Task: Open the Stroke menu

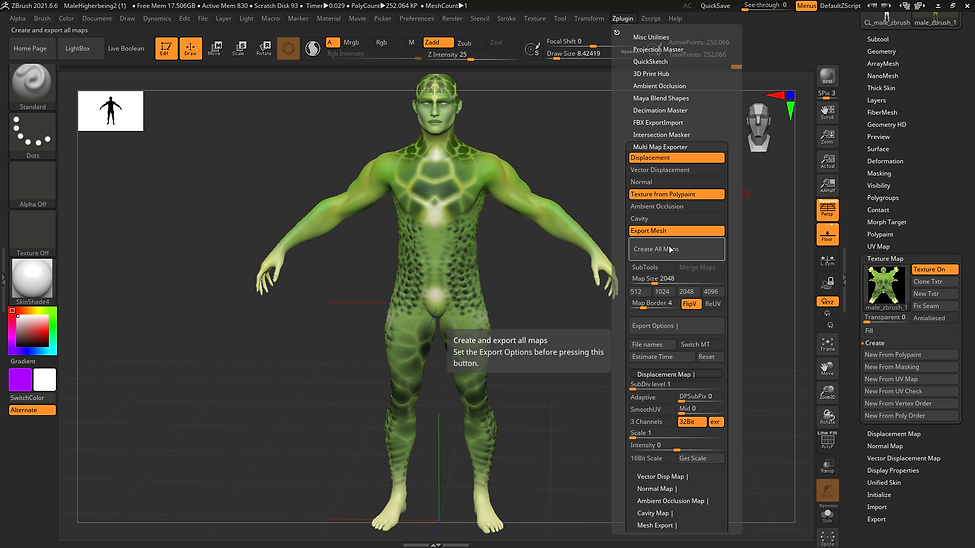Action: [506, 19]
